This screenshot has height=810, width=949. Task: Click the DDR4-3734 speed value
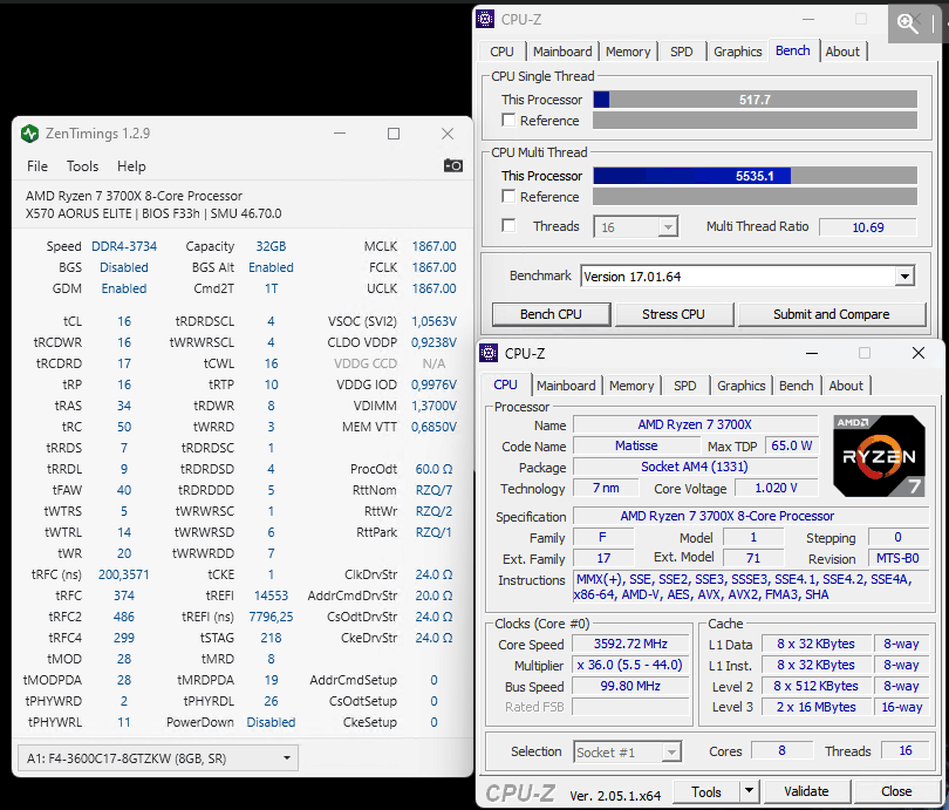coord(124,246)
